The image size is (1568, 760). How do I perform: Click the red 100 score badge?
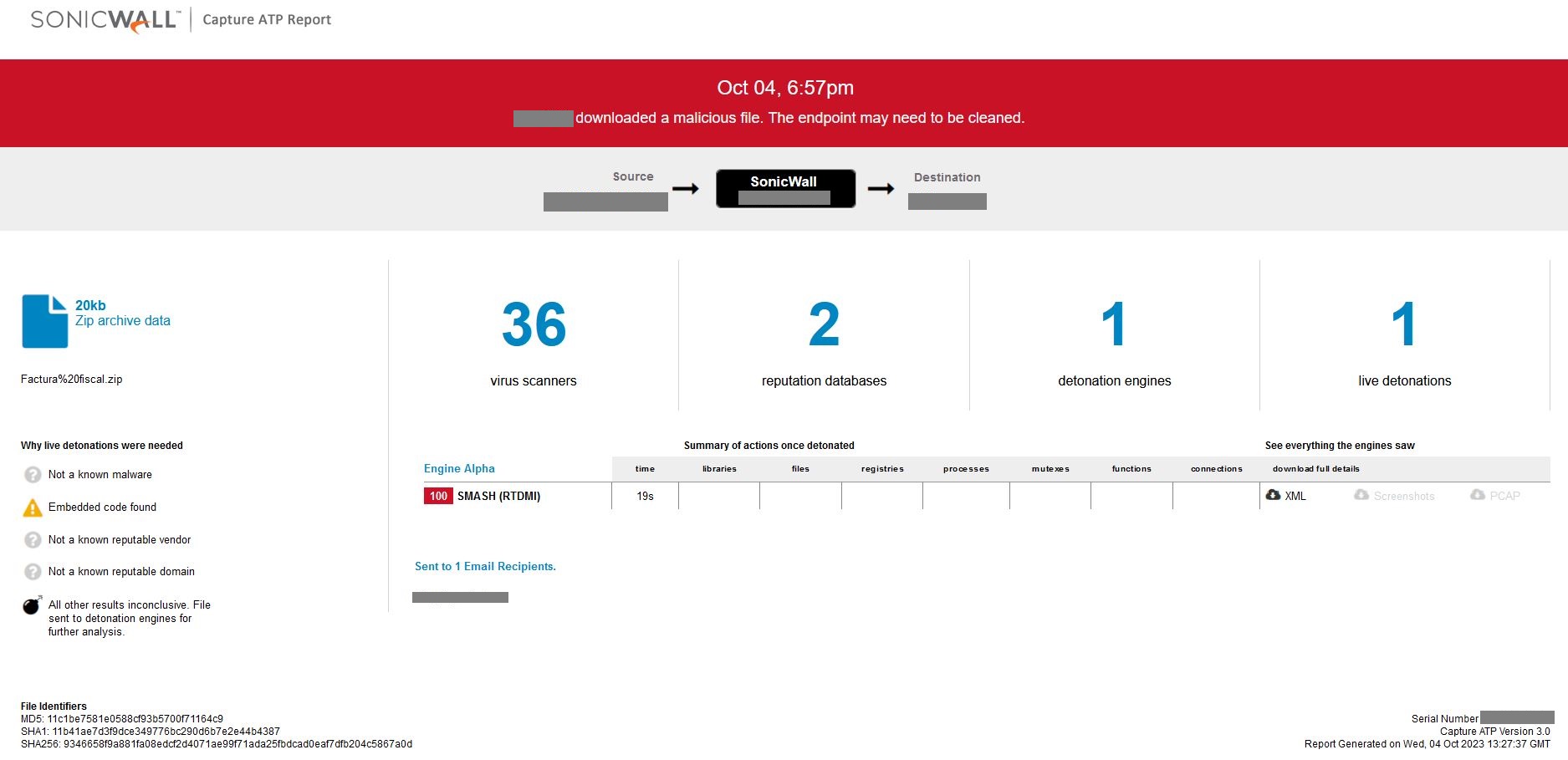tap(438, 496)
